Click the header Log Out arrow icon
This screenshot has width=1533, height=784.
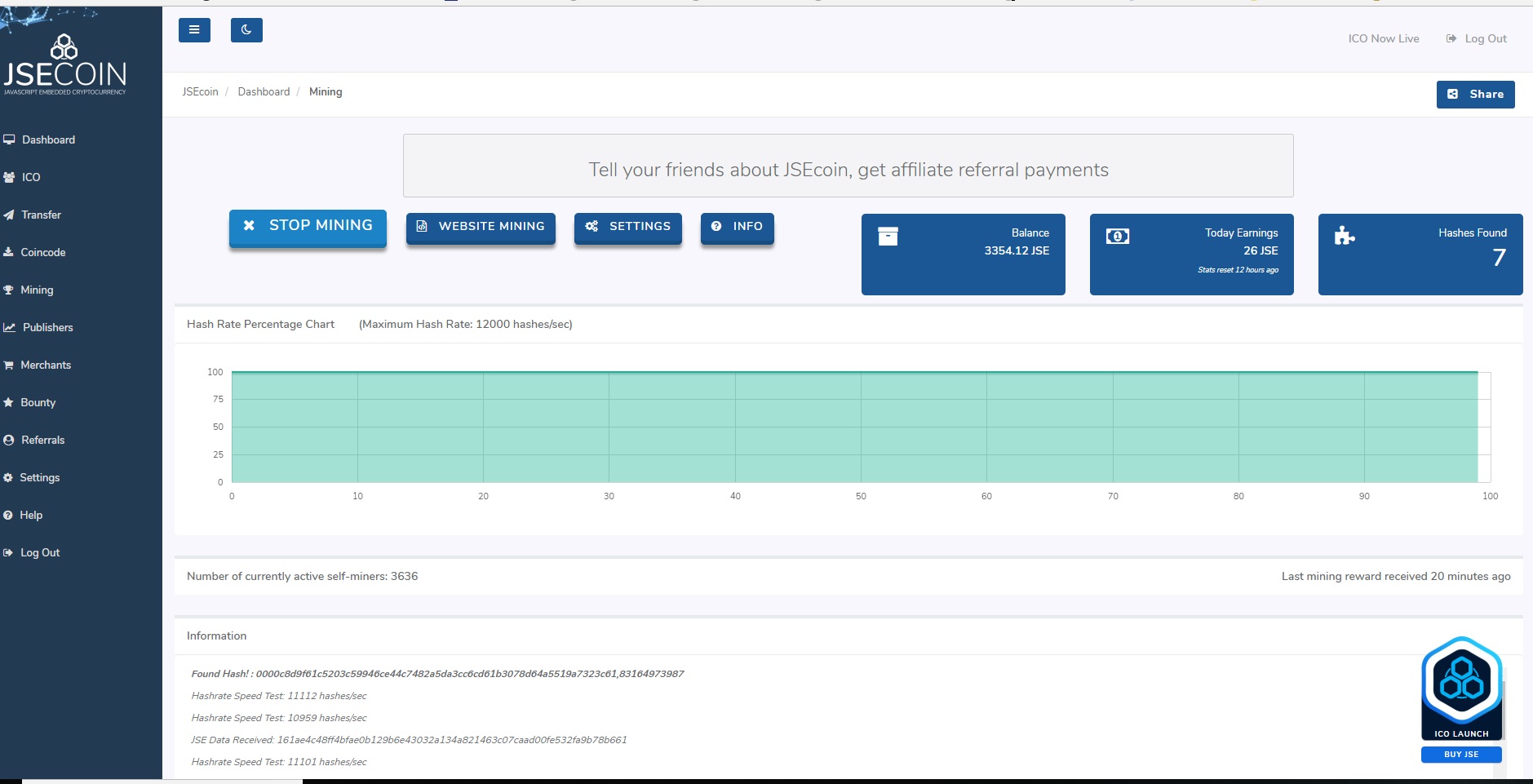click(x=1451, y=38)
